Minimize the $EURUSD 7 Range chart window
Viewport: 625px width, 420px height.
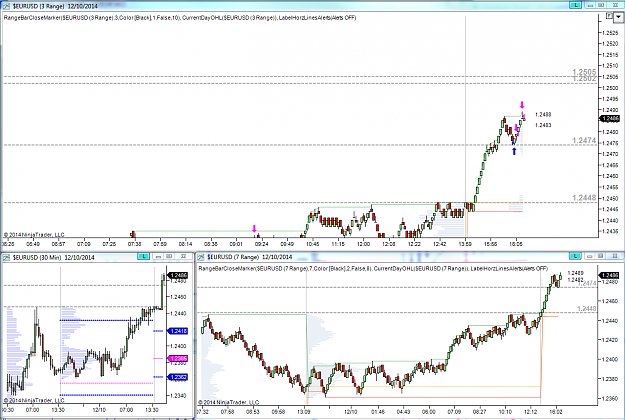point(590,256)
